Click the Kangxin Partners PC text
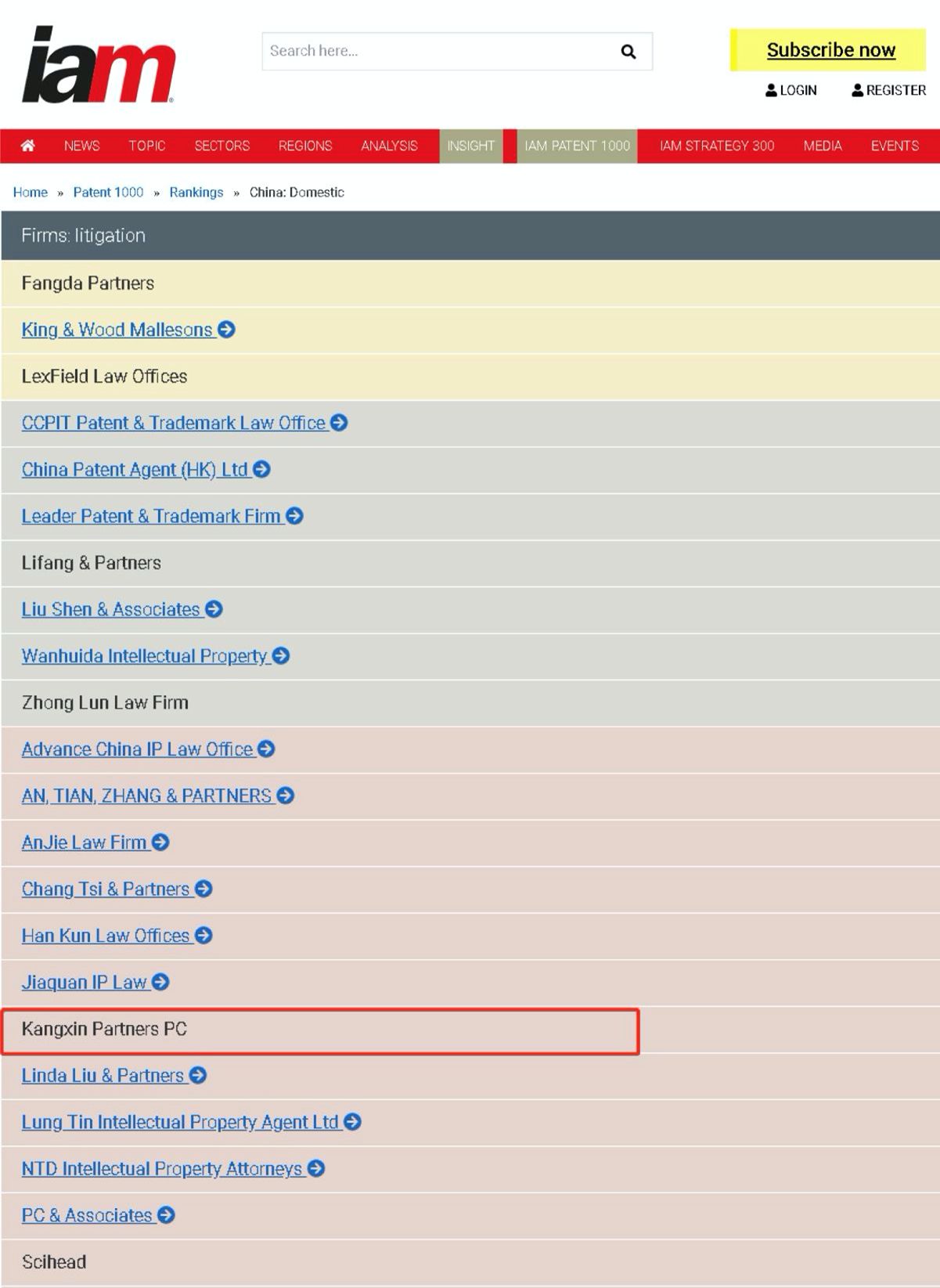940x1288 pixels. point(104,1029)
